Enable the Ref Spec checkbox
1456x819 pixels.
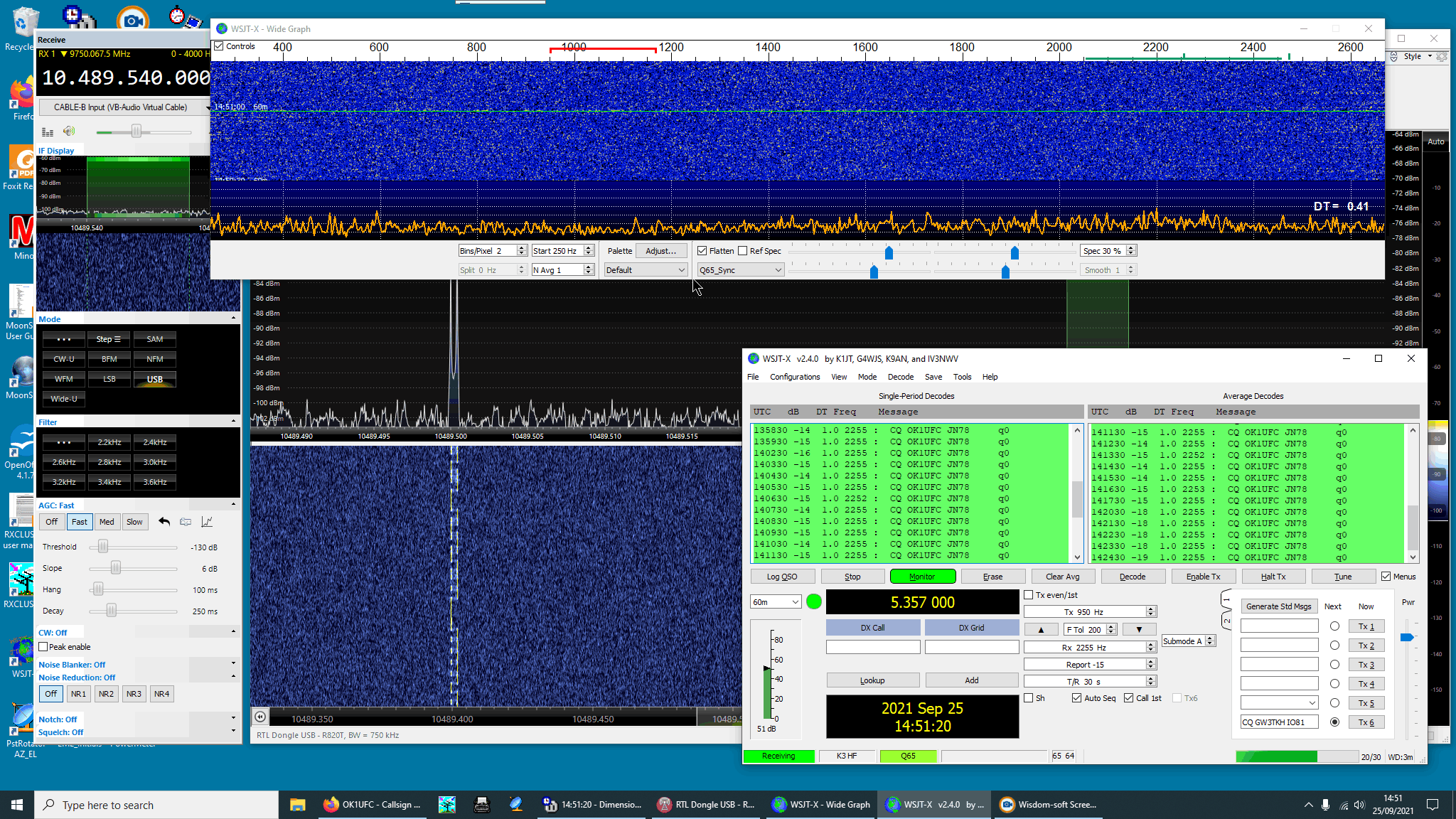coord(743,251)
